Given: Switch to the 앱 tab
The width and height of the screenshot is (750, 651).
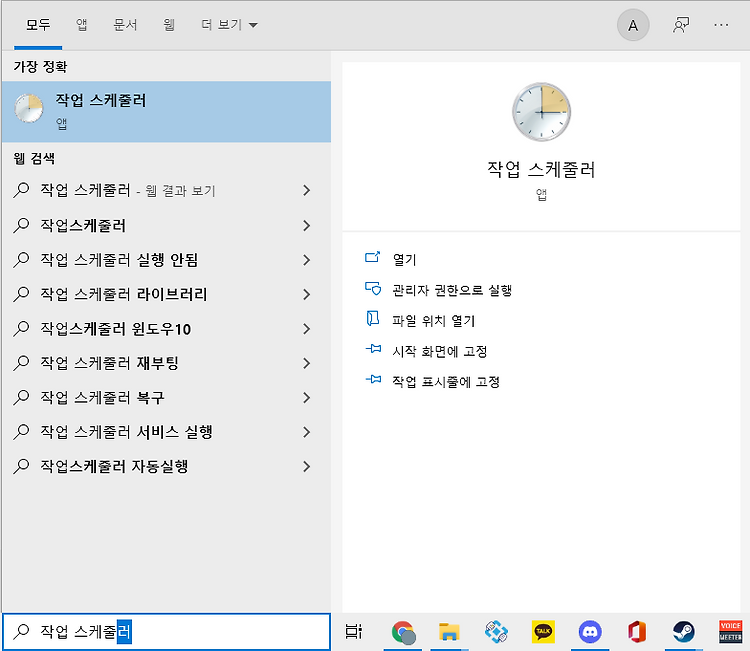Looking at the screenshot, I should click(x=82, y=25).
